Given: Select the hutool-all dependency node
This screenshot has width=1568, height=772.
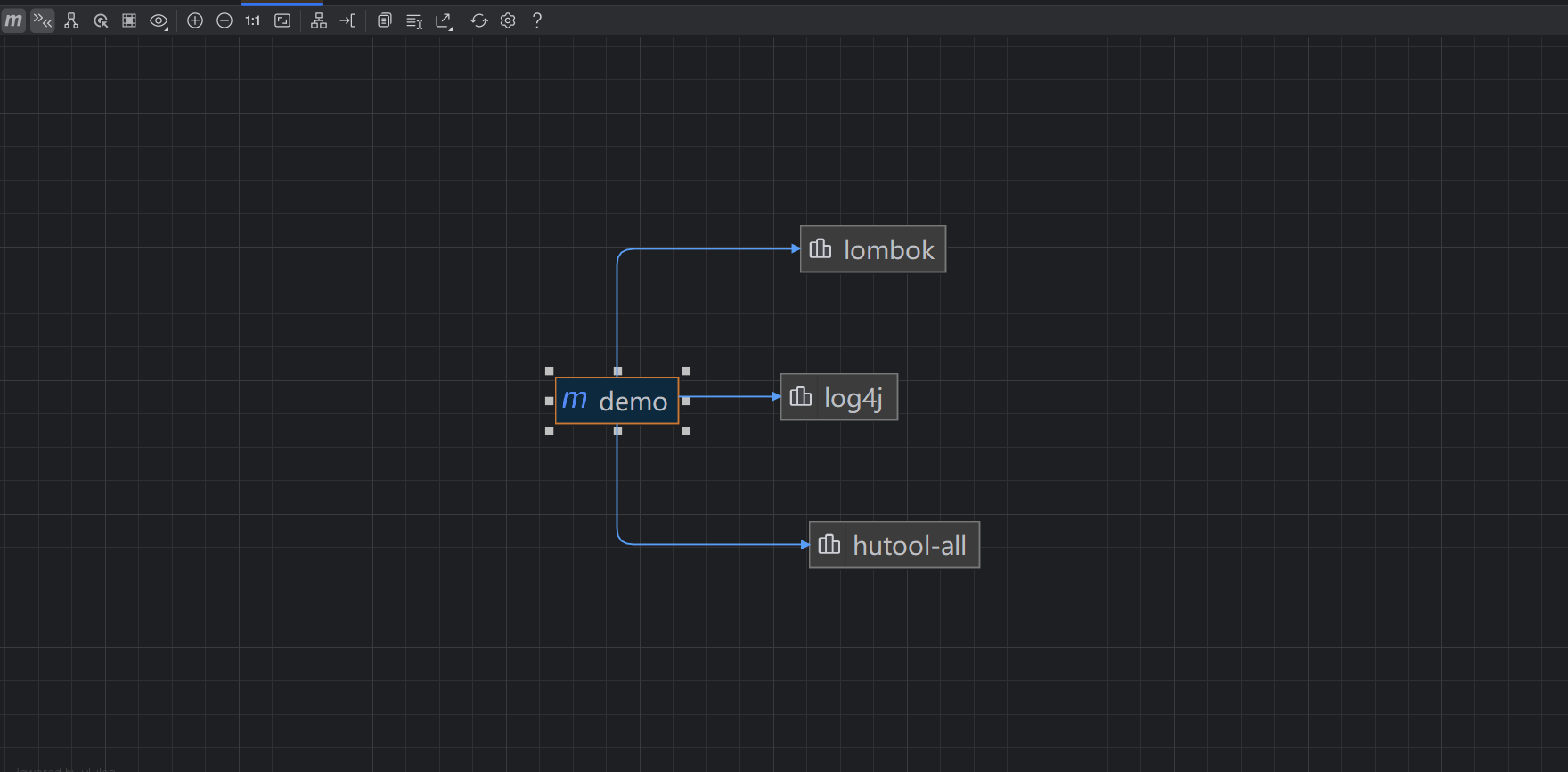Looking at the screenshot, I should [894, 545].
